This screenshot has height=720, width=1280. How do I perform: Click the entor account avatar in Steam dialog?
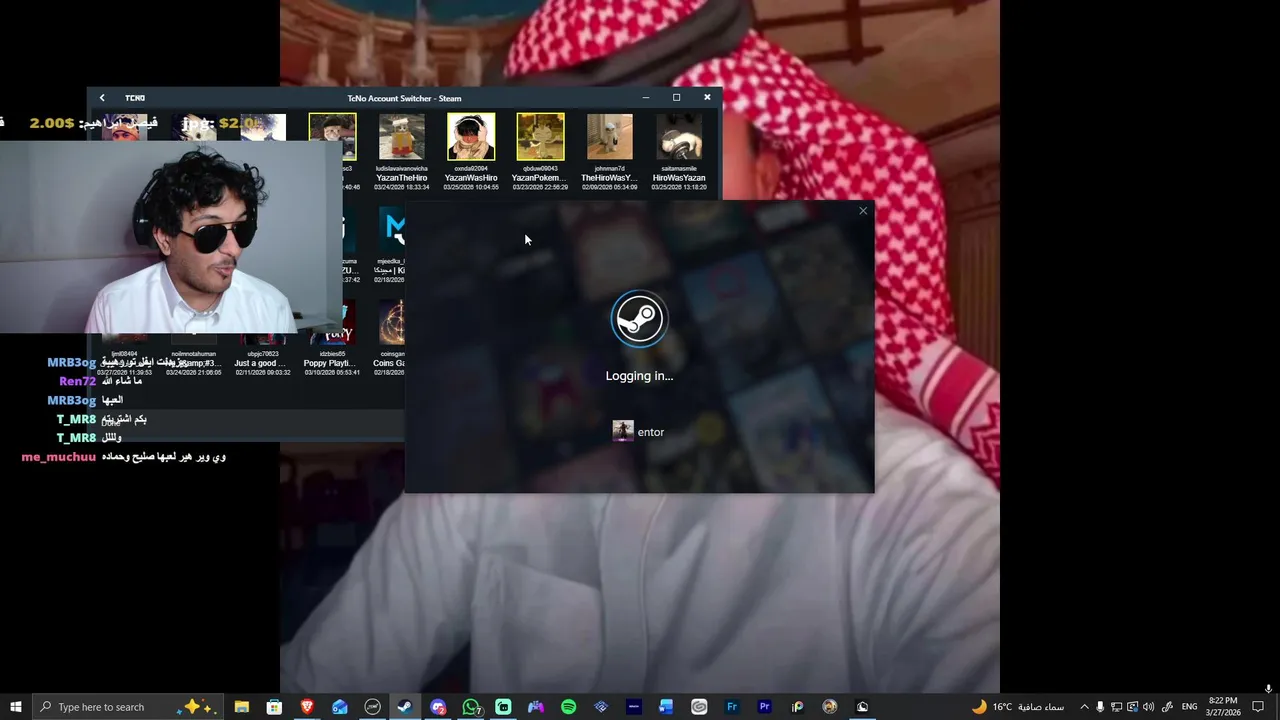(623, 431)
